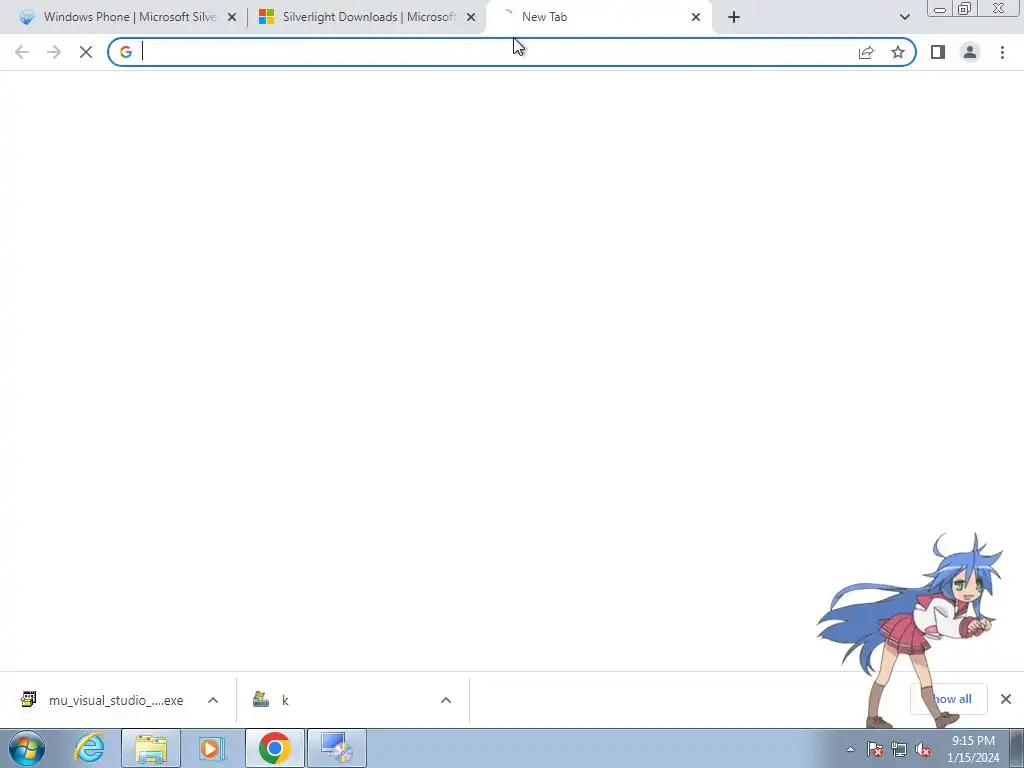Select Chrome in the taskbar
Viewport: 1024px width, 768px height.
275,748
